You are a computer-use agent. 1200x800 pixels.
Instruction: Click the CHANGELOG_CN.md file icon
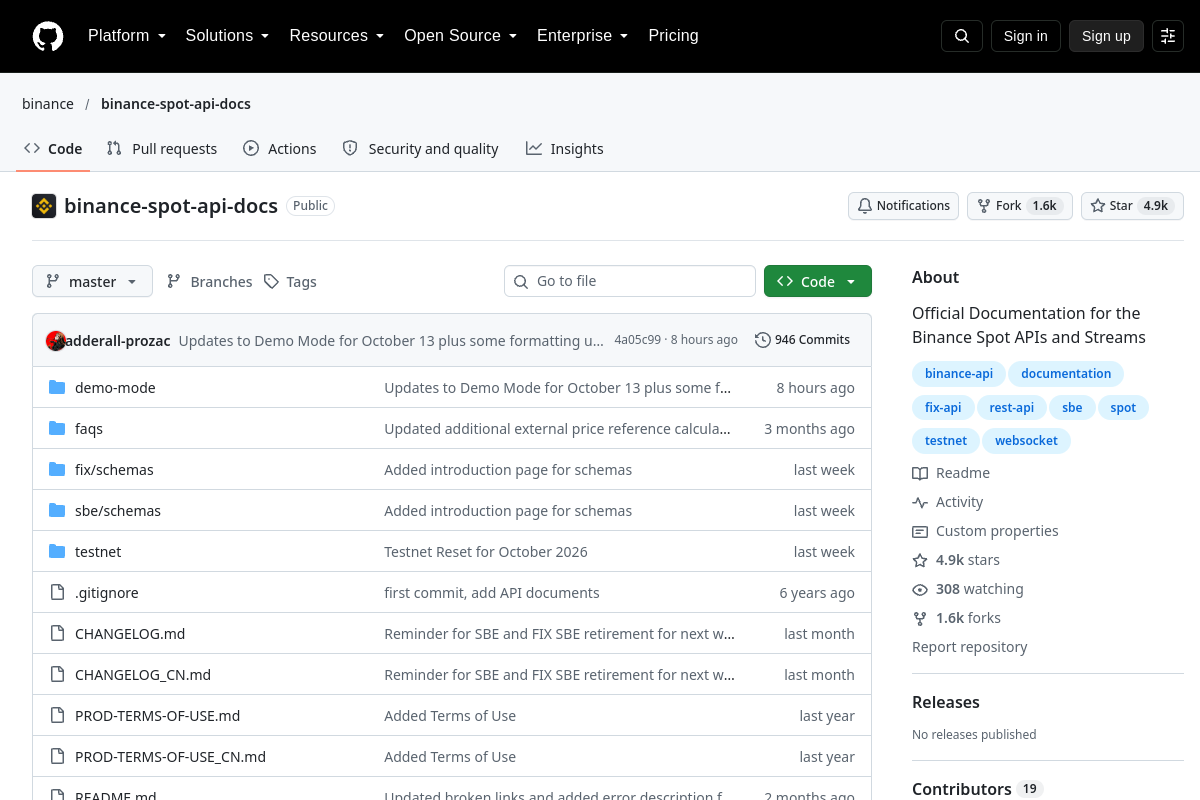pos(57,675)
